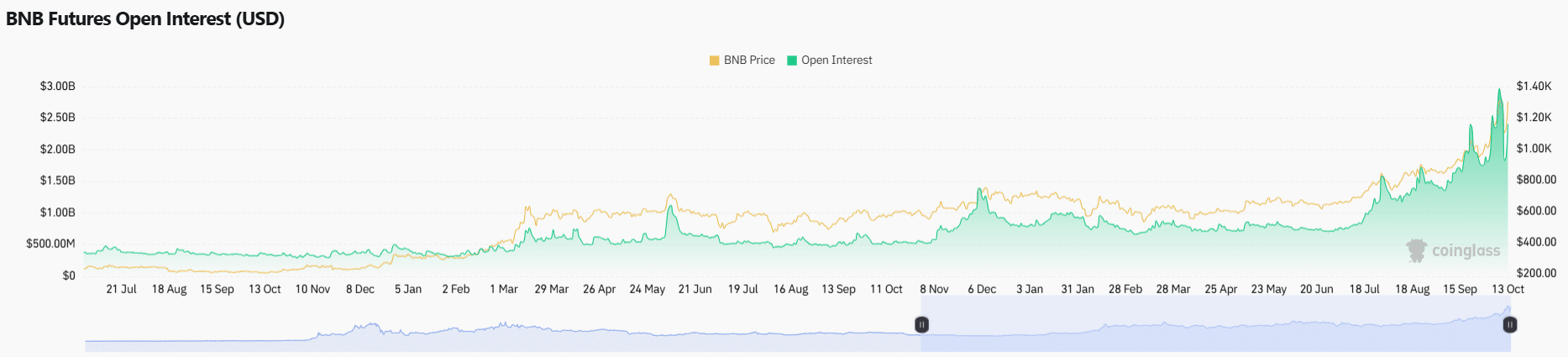The height and width of the screenshot is (357, 1568).
Task: Click the $0 left axis label
Action: (x=69, y=276)
